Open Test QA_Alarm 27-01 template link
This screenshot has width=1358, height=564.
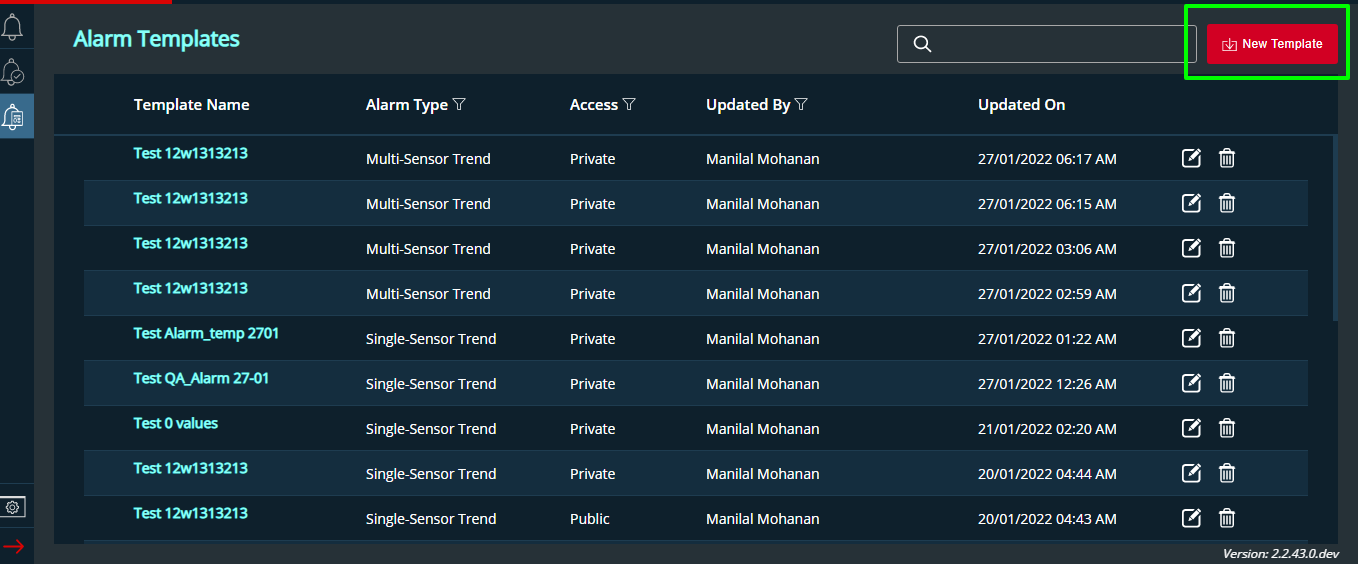201,378
